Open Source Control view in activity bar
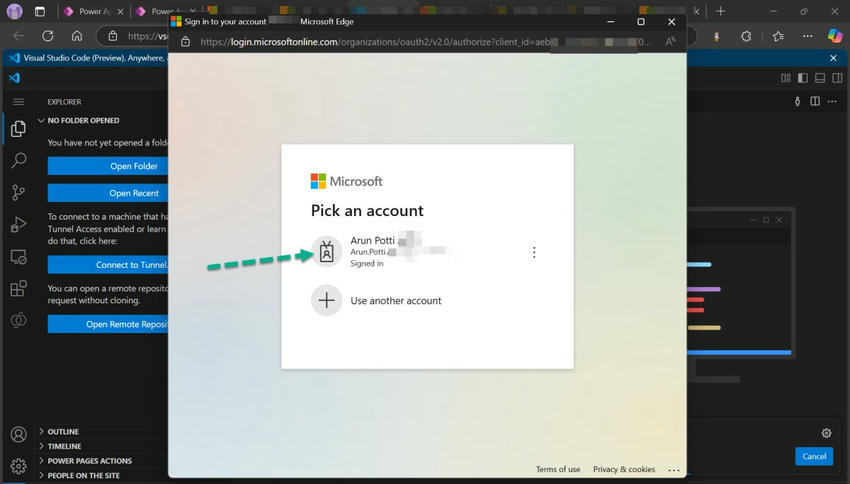Viewport: 850px width, 484px height. [18, 192]
